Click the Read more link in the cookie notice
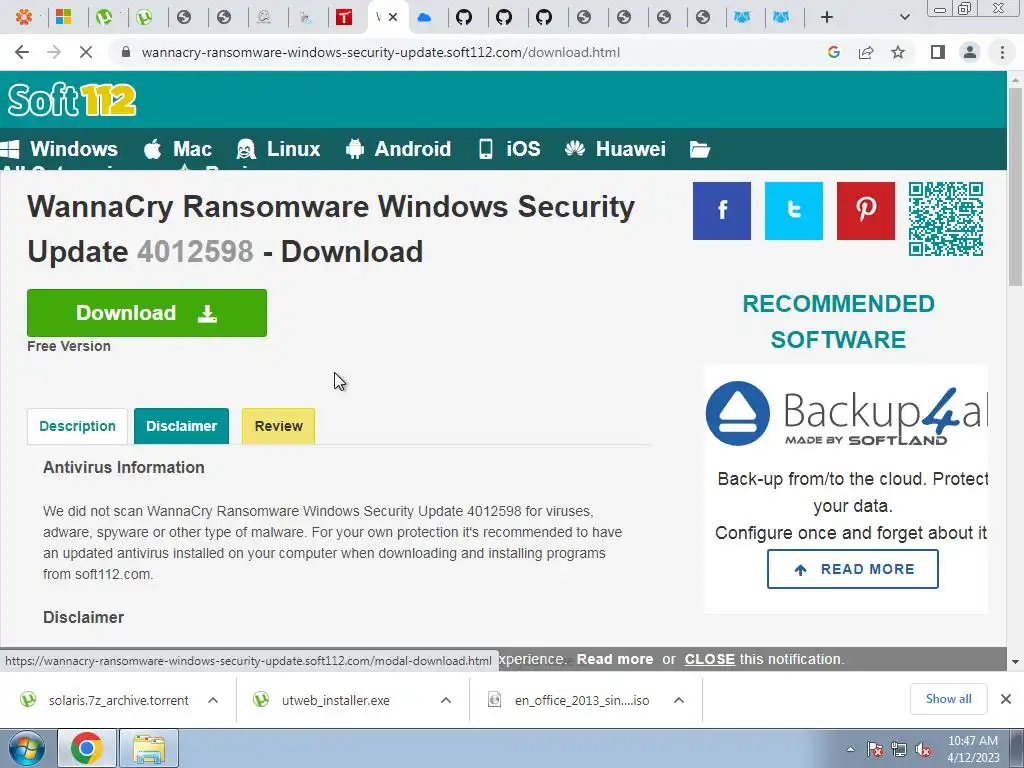1024x768 pixels. [x=615, y=659]
